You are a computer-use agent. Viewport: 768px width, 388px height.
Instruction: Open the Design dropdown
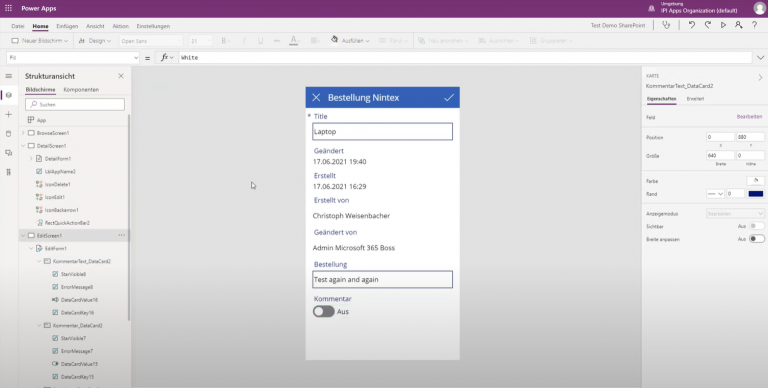pos(95,41)
